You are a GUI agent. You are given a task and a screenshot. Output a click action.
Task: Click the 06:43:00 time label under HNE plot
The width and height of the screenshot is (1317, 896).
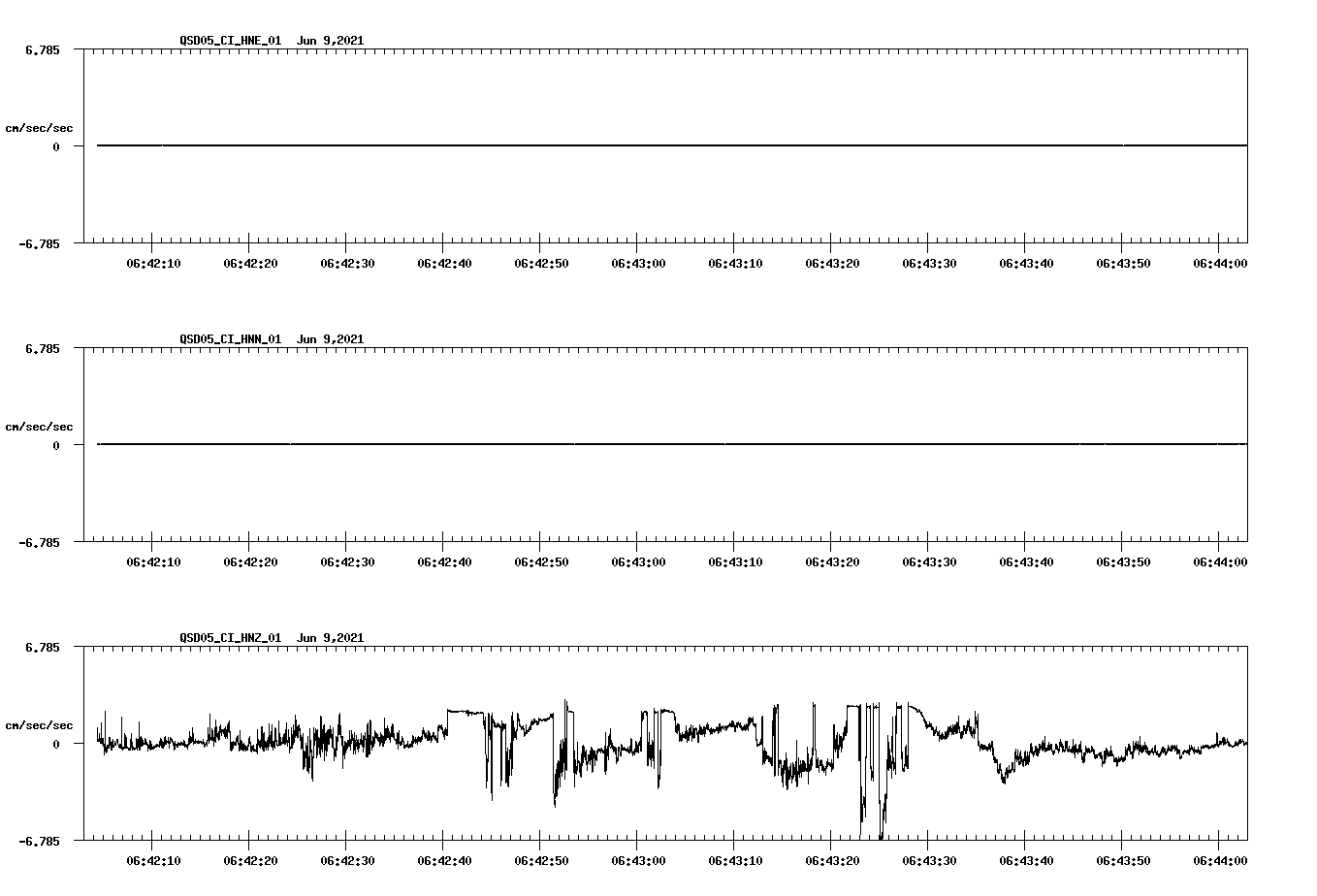(x=638, y=264)
